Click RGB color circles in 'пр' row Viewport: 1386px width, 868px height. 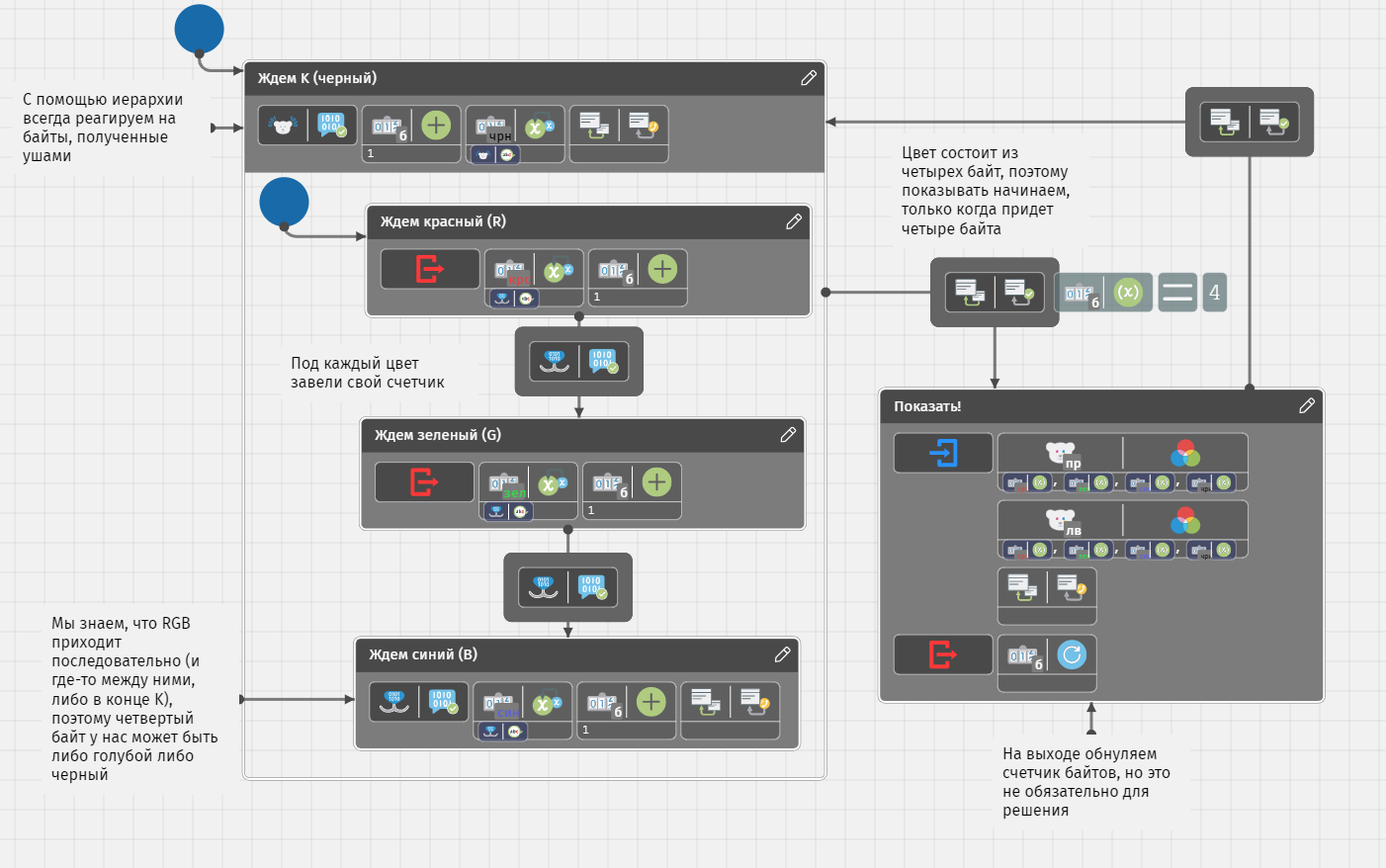pyautogui.click(x=1184, y=454)
